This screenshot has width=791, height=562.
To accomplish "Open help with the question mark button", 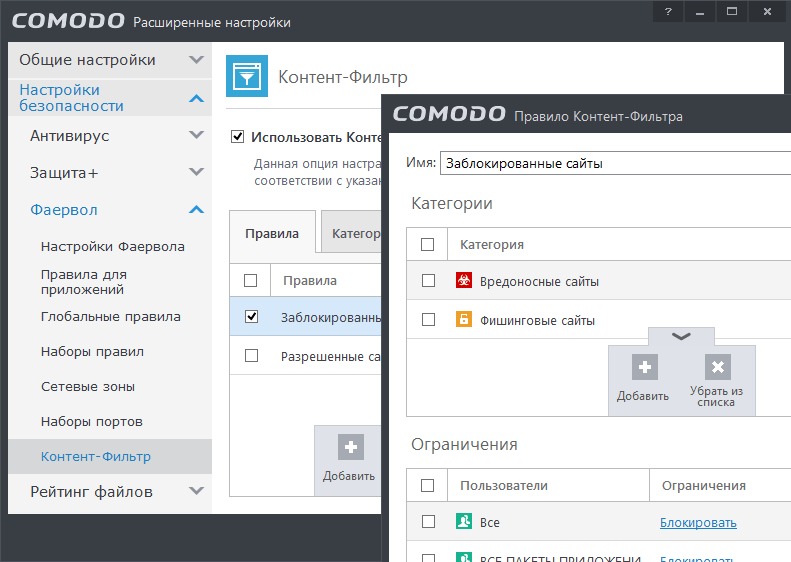I will (x=668, y=11).
